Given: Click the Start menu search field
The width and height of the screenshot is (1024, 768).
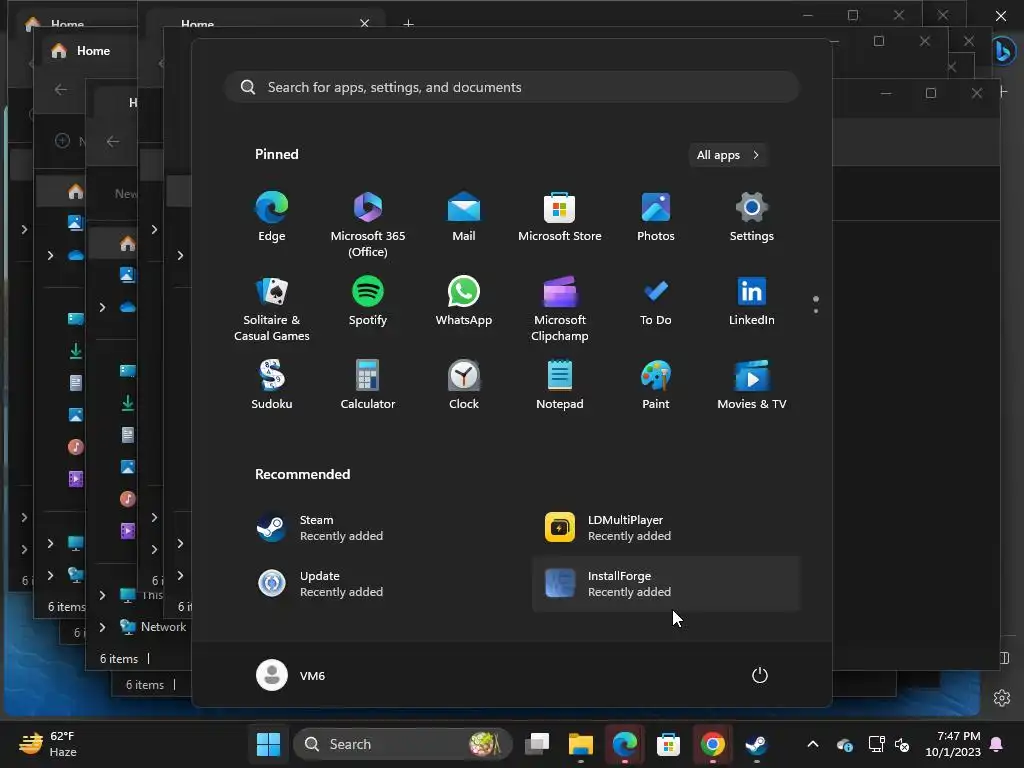Looking at the screenshot, I should 512,88.
